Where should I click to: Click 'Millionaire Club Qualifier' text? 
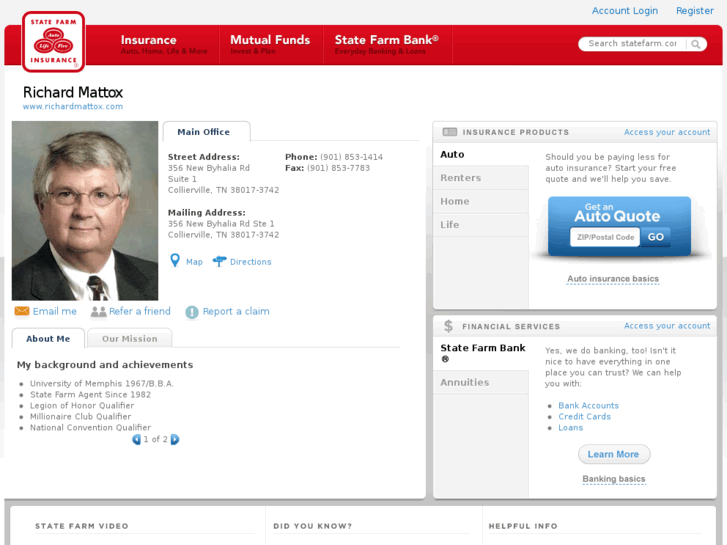[81, 417]
